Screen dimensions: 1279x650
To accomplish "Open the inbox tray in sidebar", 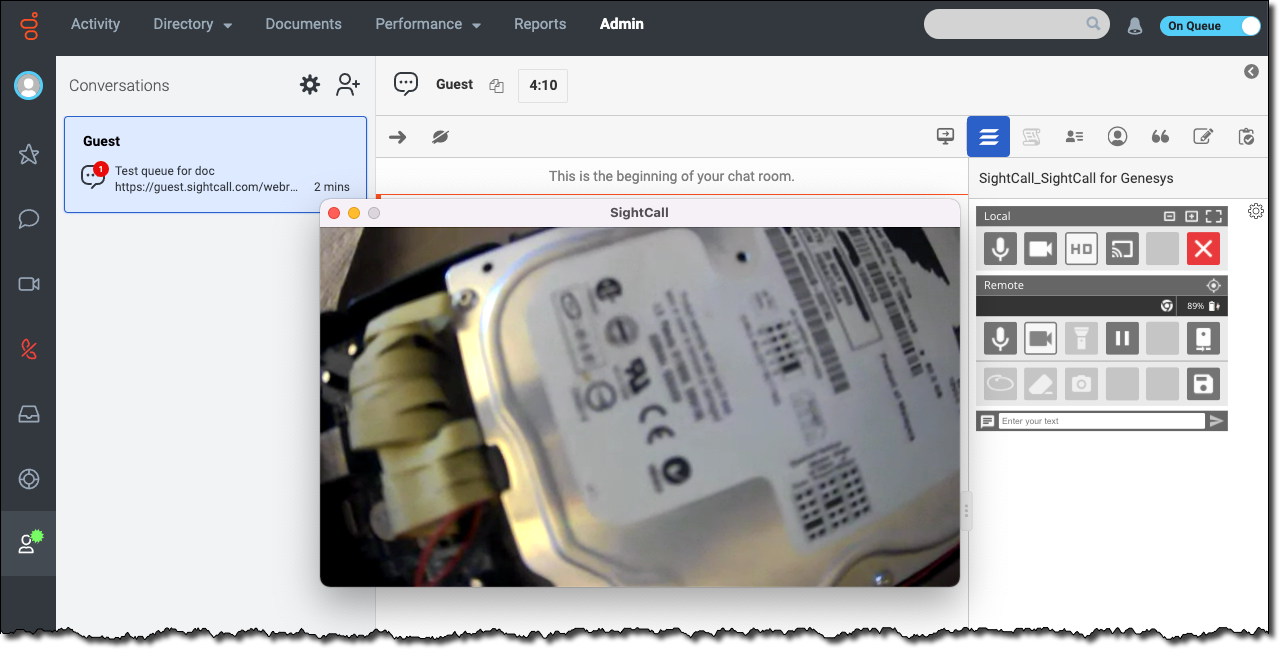I will pyautogui.click(x=29, y=414).
